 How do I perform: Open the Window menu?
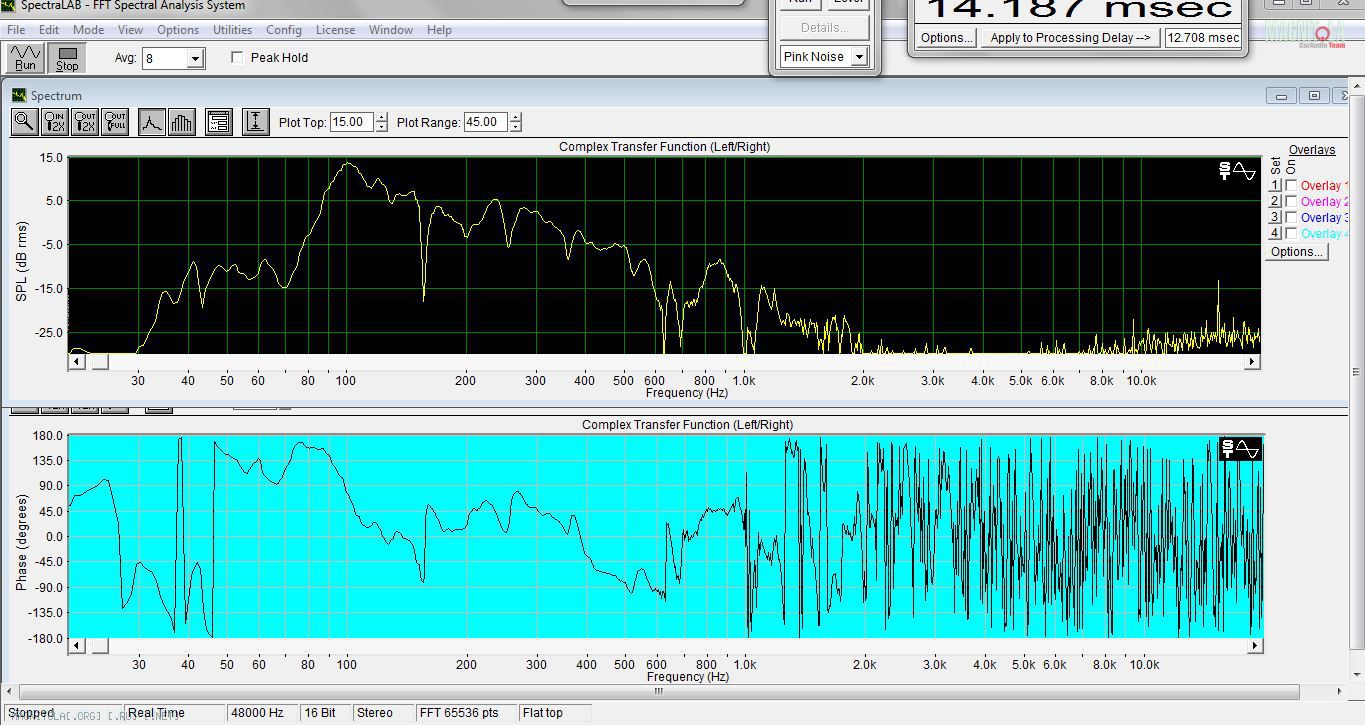pyautogui.click(x=391, y=30)
